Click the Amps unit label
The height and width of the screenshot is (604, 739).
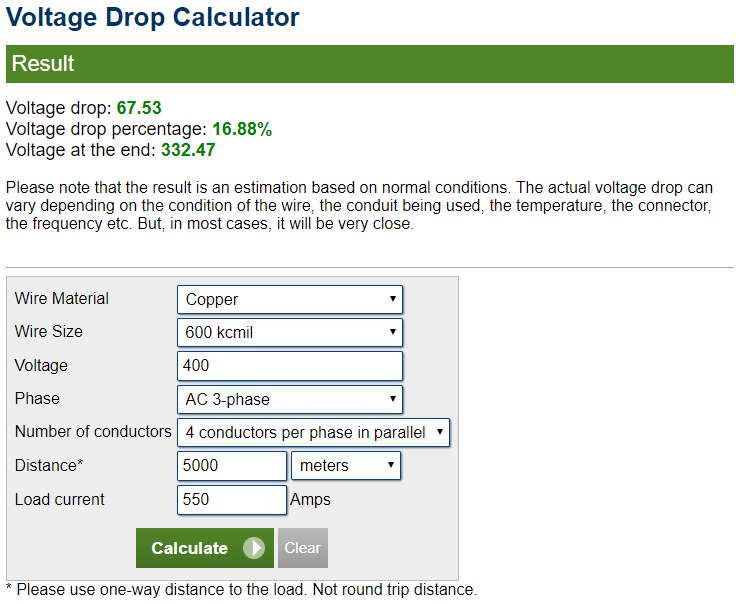click(310, 499)
